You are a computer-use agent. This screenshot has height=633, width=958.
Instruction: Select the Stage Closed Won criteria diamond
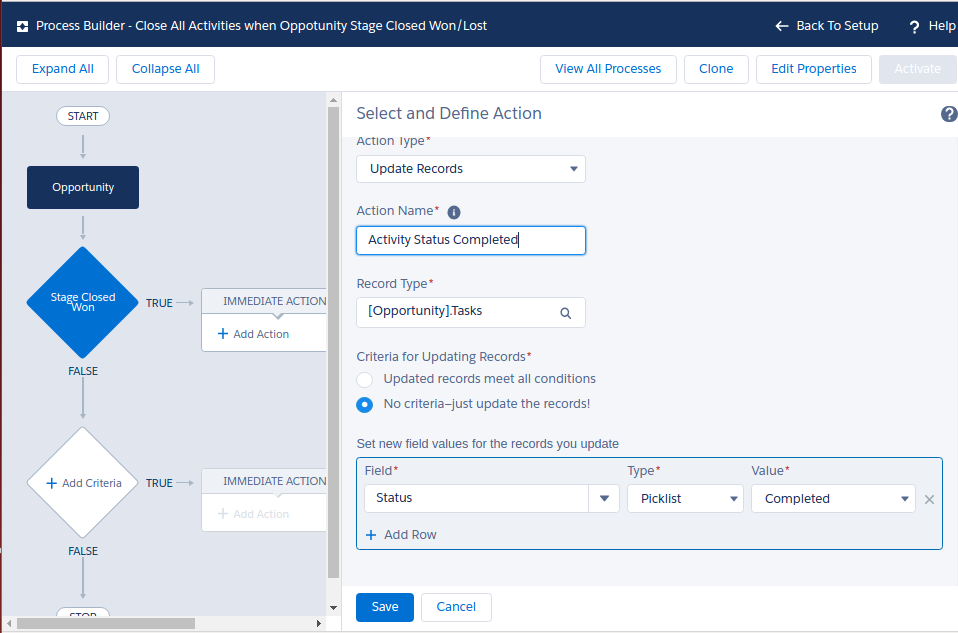tap(83, 302)
